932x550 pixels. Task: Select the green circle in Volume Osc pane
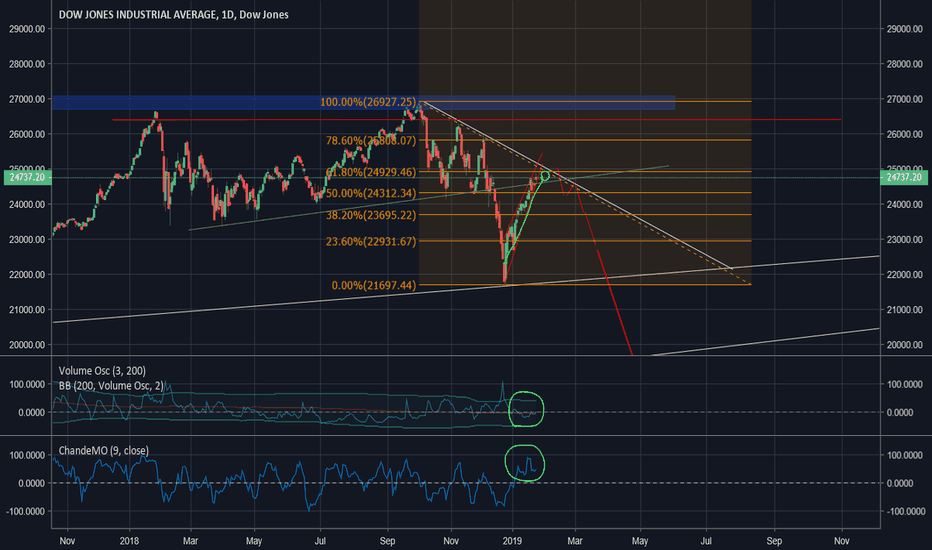[x=527, y=409]
